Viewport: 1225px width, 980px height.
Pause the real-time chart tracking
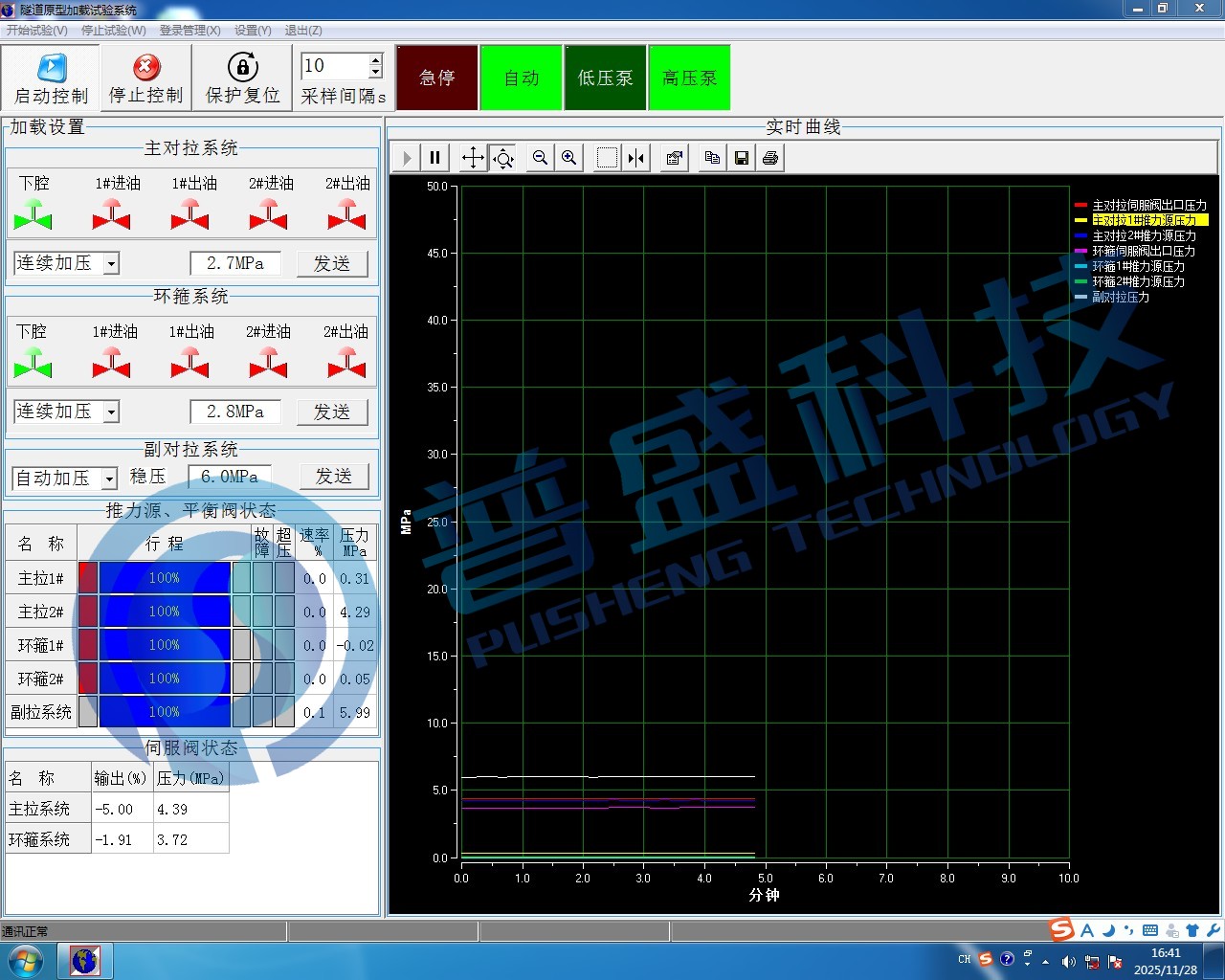click(434, 158)
